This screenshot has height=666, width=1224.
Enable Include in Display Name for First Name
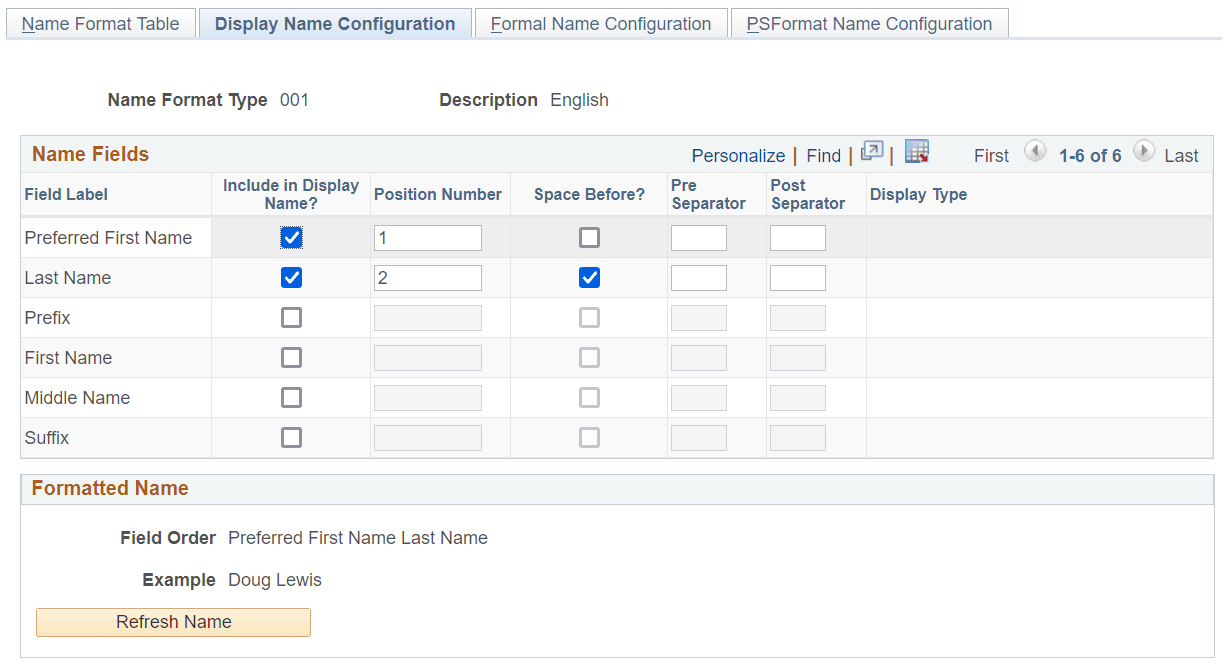(x=291, y=357)
